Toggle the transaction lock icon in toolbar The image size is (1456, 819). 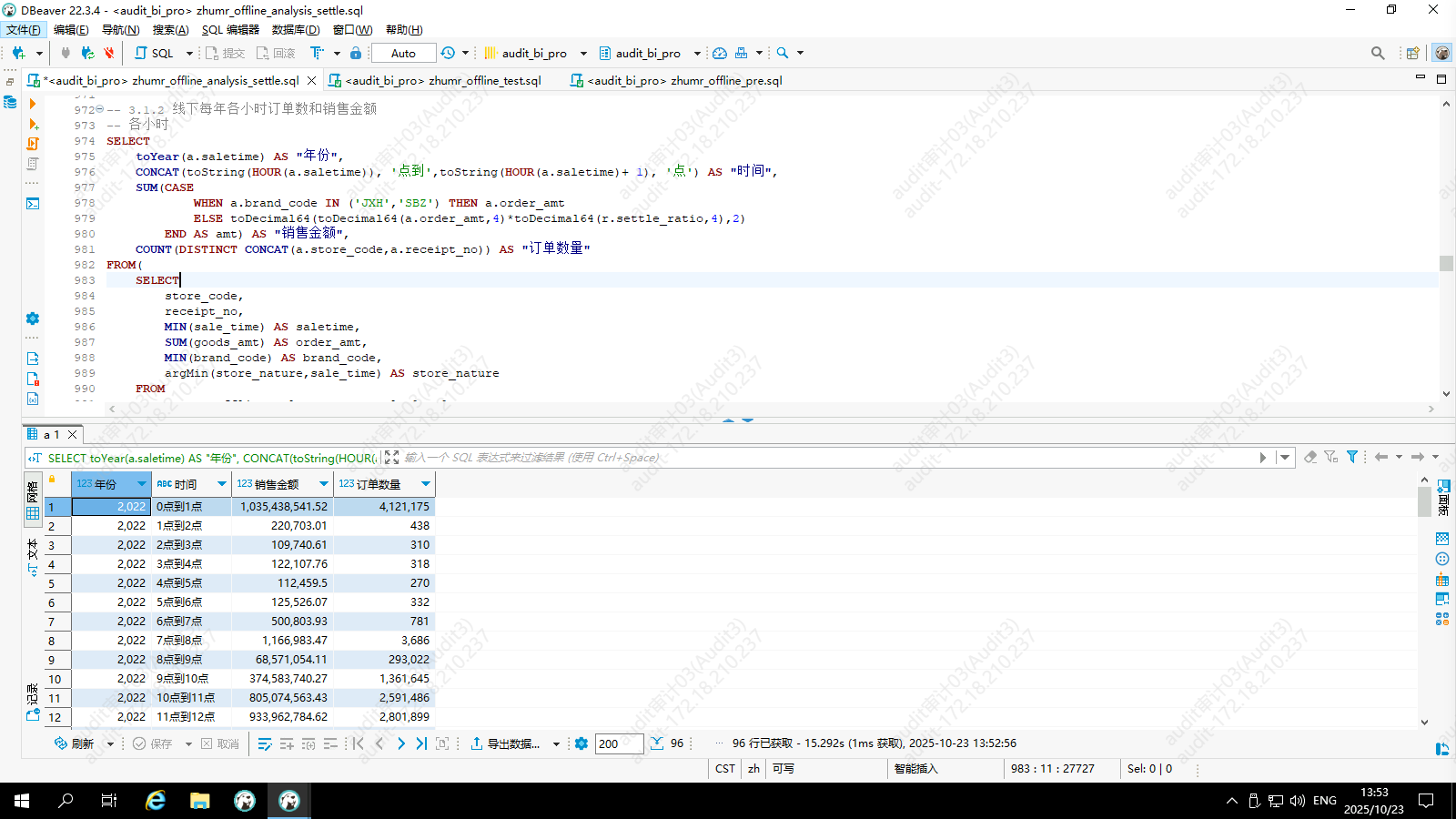pos(356,53)
